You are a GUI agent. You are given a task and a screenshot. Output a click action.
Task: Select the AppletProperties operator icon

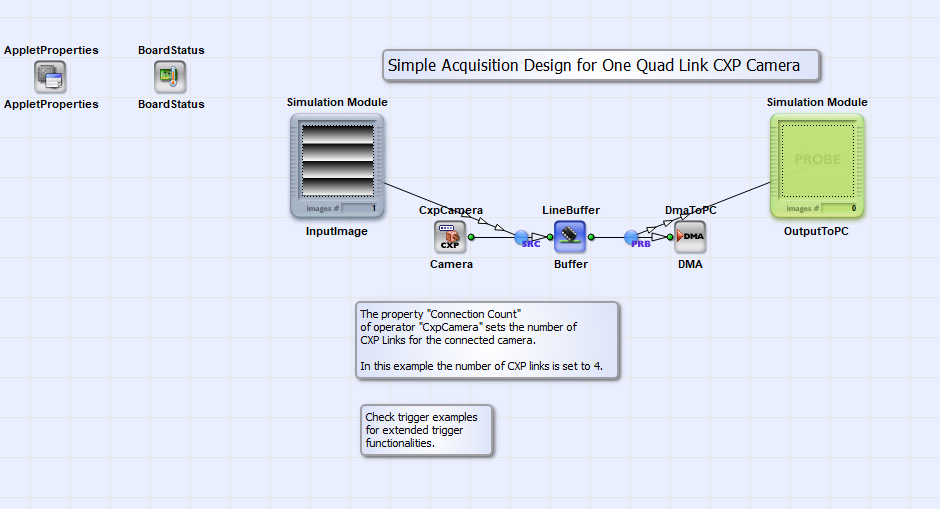pos(50,77)
